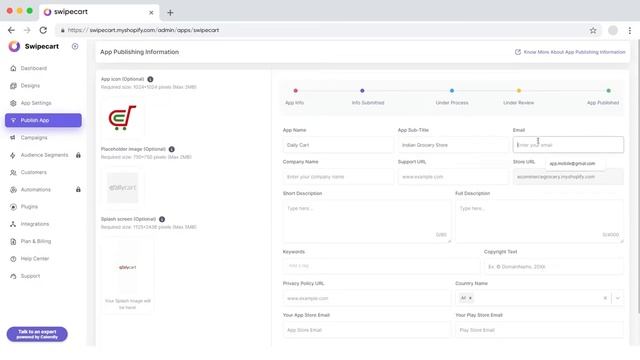Open a new browser tab

click(170, 13)
